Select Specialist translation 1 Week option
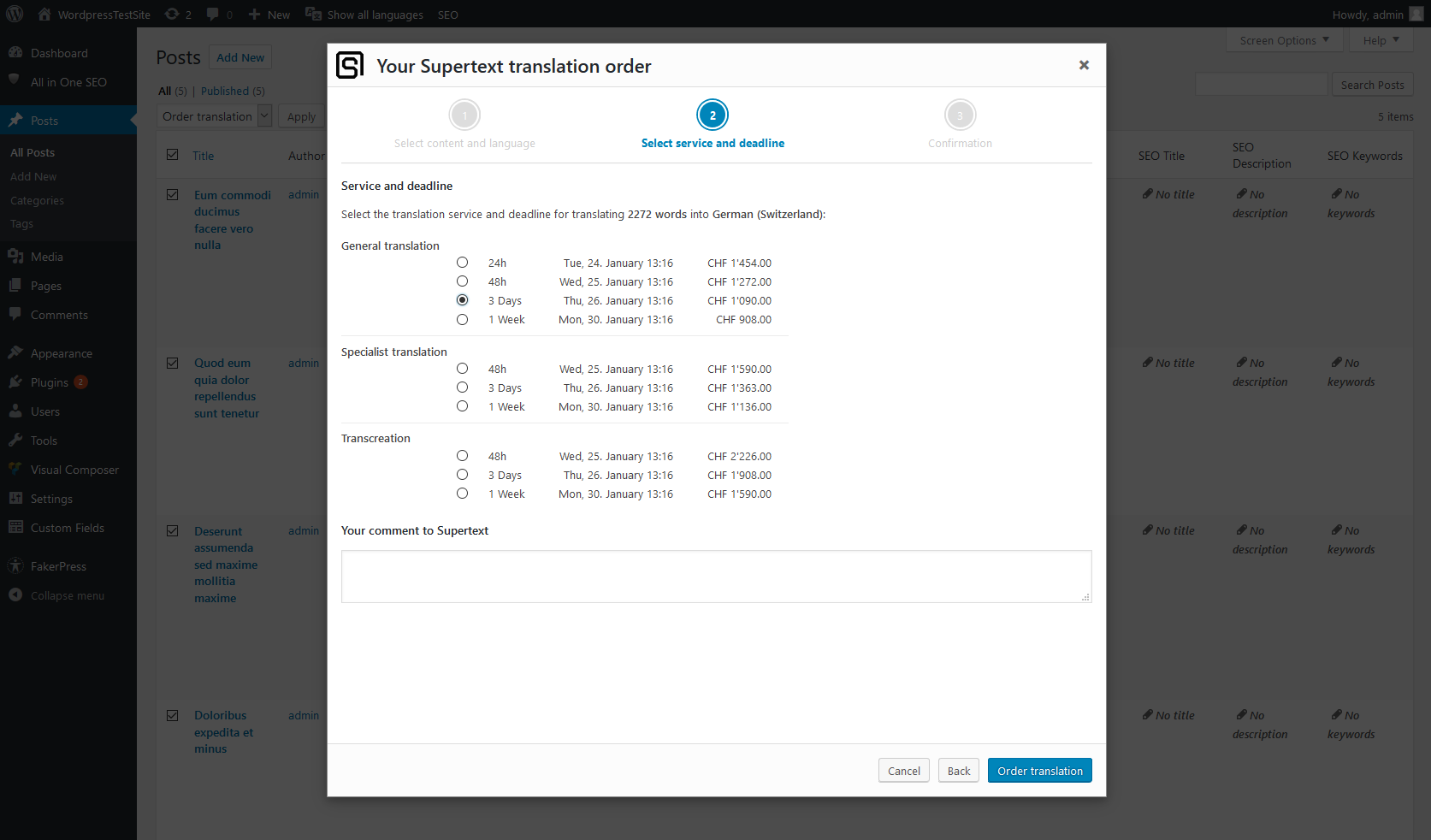Image resolution: width=1431 pixels, height=840 pixels. coord(463,406)
